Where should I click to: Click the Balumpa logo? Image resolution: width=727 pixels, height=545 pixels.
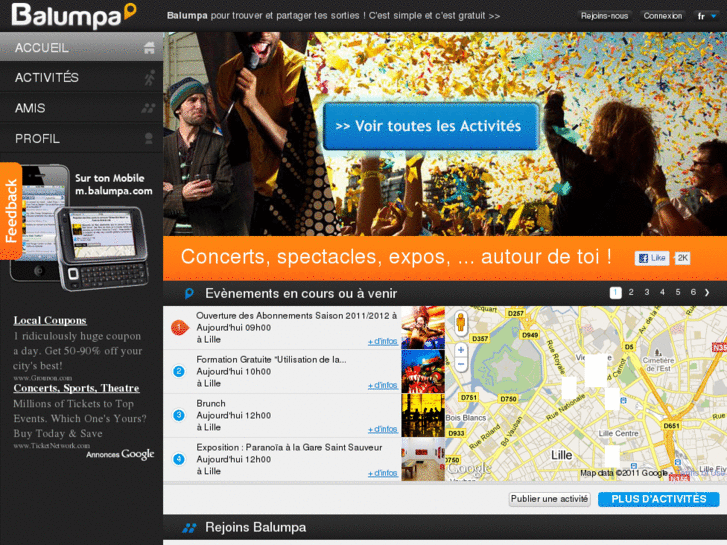coord(74,15)
